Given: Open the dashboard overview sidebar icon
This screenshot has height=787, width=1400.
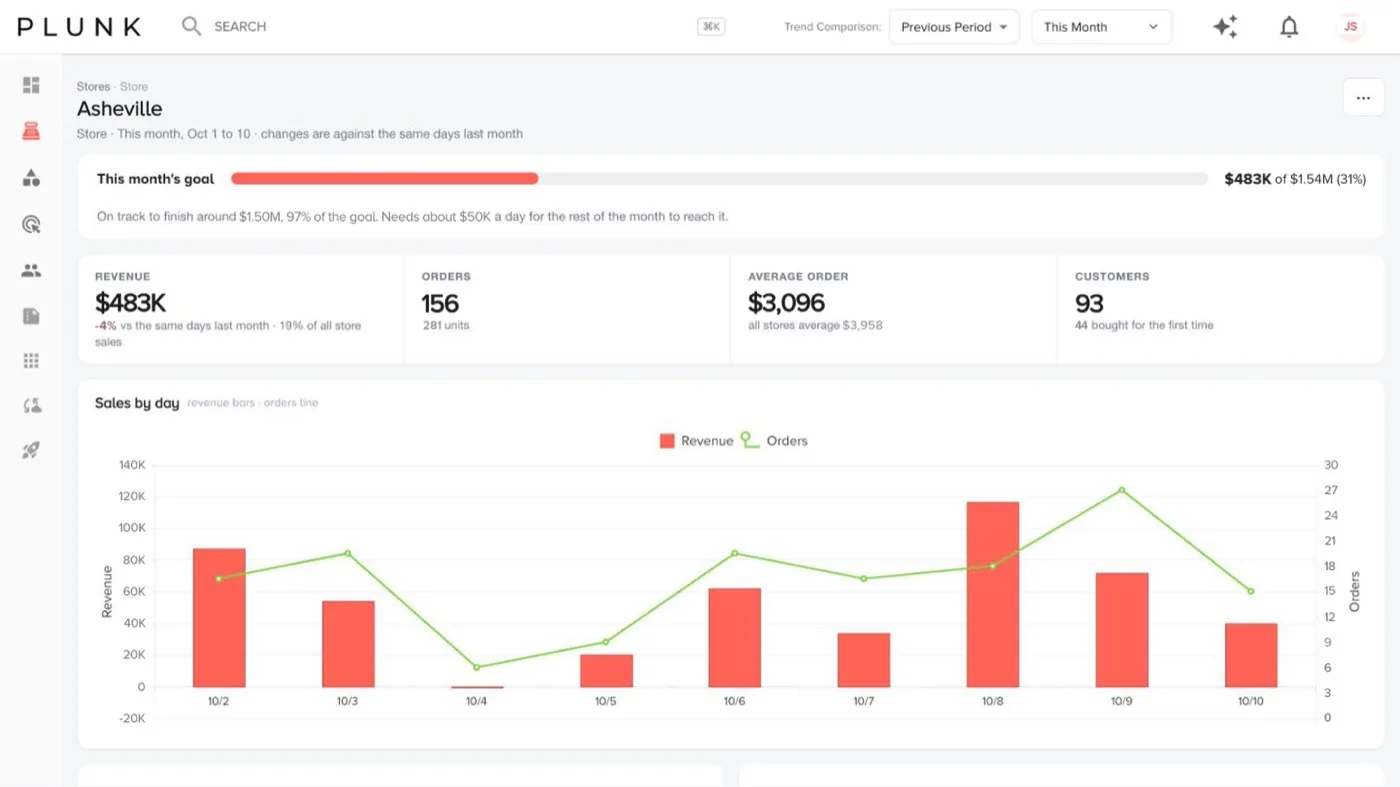Looking at the screenshot, I should (31, 85).
